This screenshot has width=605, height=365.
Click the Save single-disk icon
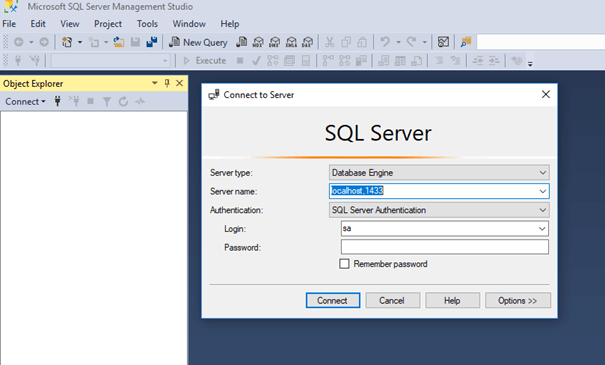click(x=135, y=42)
